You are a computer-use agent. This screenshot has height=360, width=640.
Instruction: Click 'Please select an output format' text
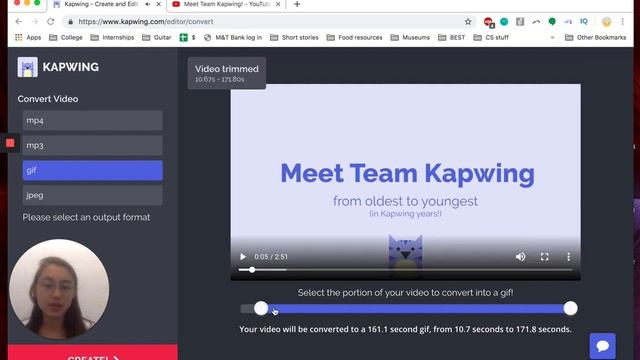click(86, 217)
